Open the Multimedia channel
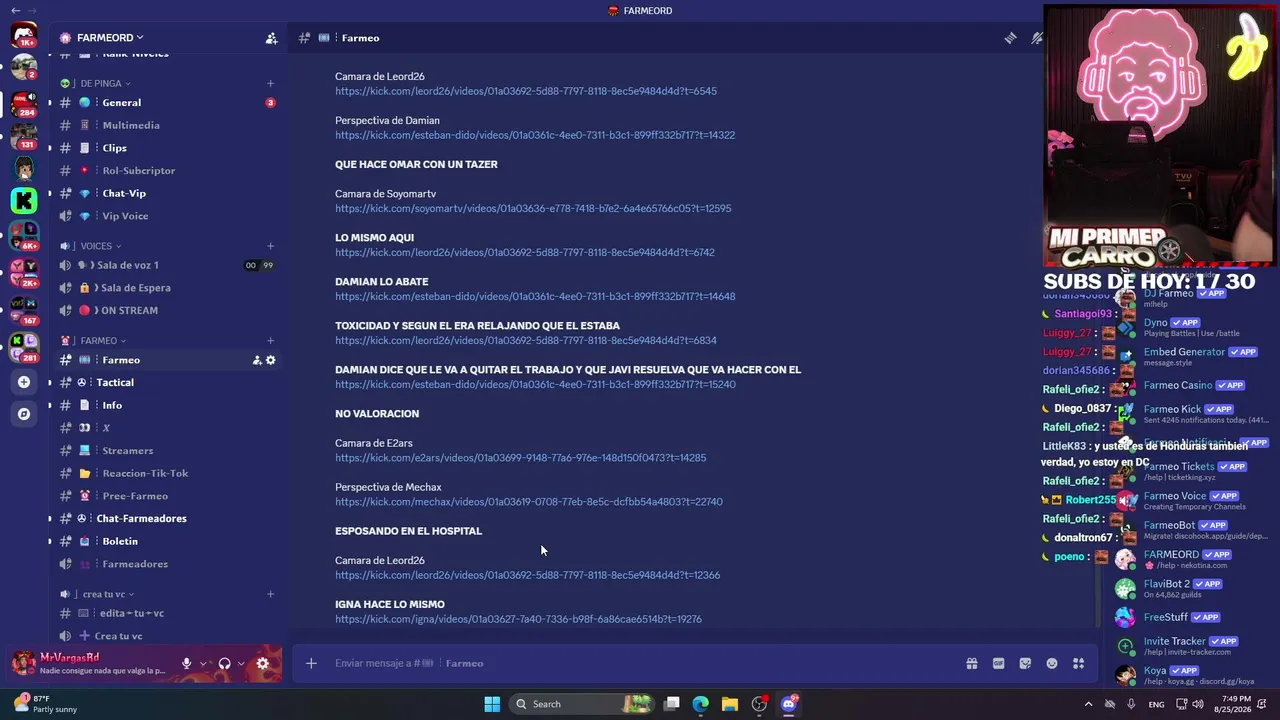The image size is (1280, 720). [166, 125]
